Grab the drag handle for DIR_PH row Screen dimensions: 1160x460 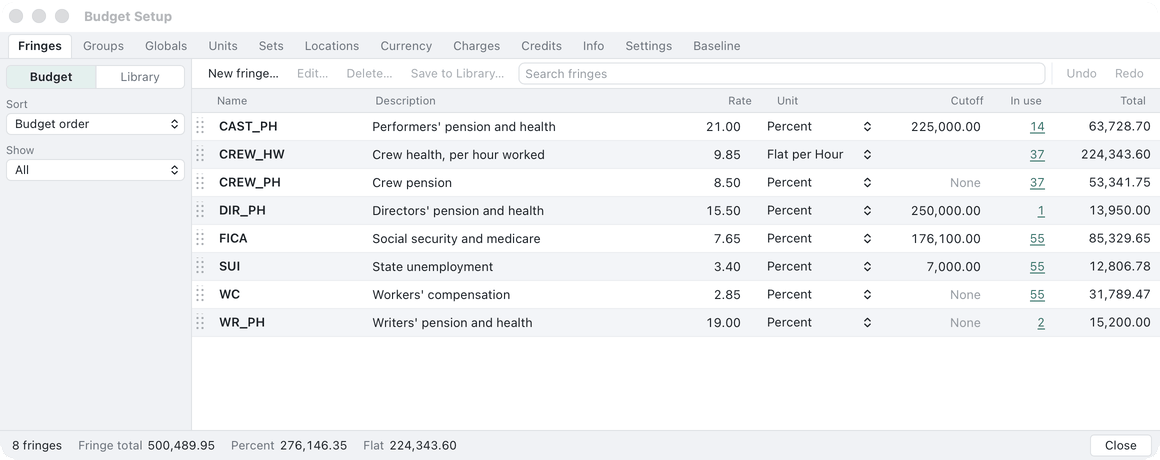pyautogui.click(x=200, y=211)
